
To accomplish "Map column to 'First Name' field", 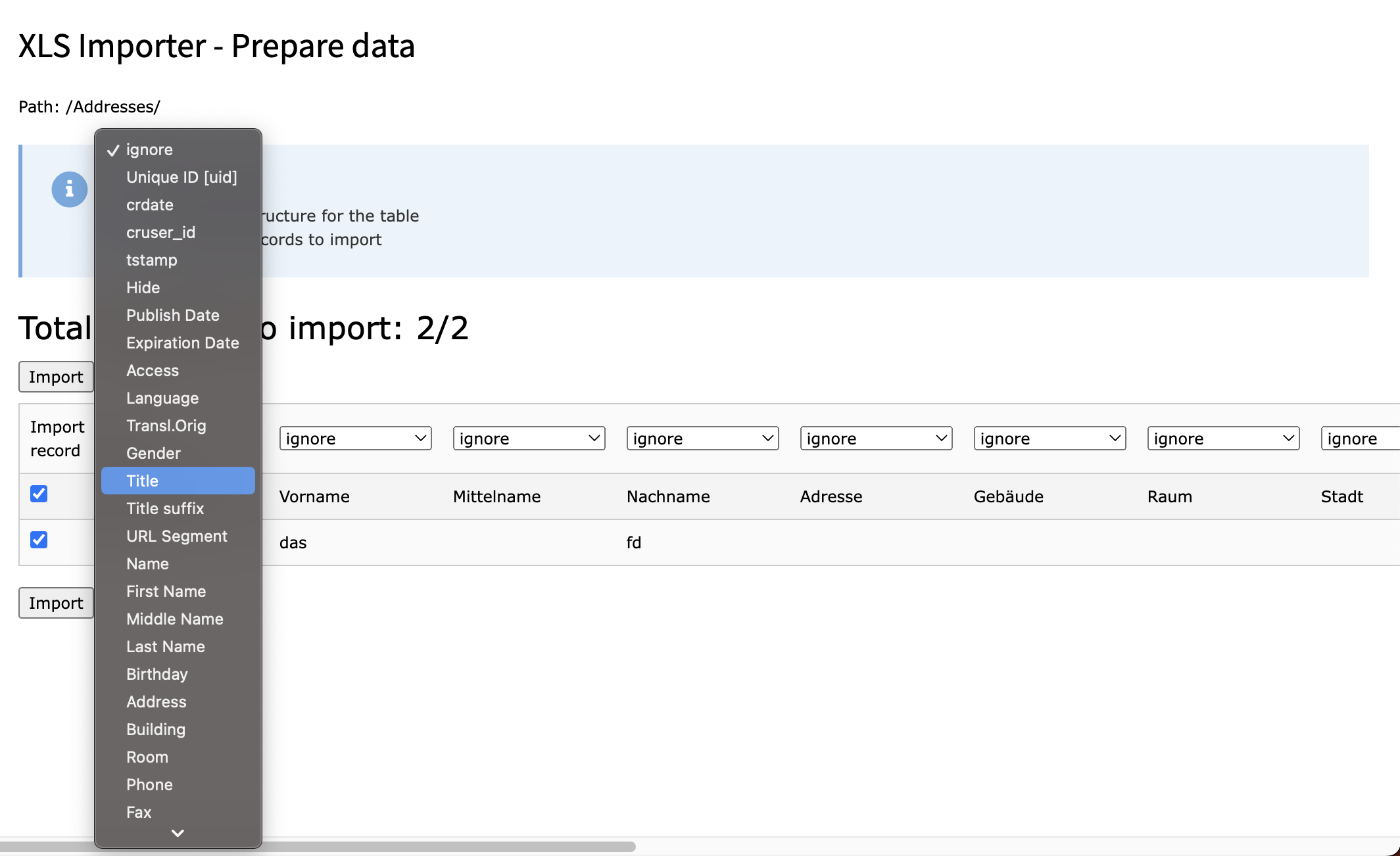I will pyautogui.click(x=178, y=592).
